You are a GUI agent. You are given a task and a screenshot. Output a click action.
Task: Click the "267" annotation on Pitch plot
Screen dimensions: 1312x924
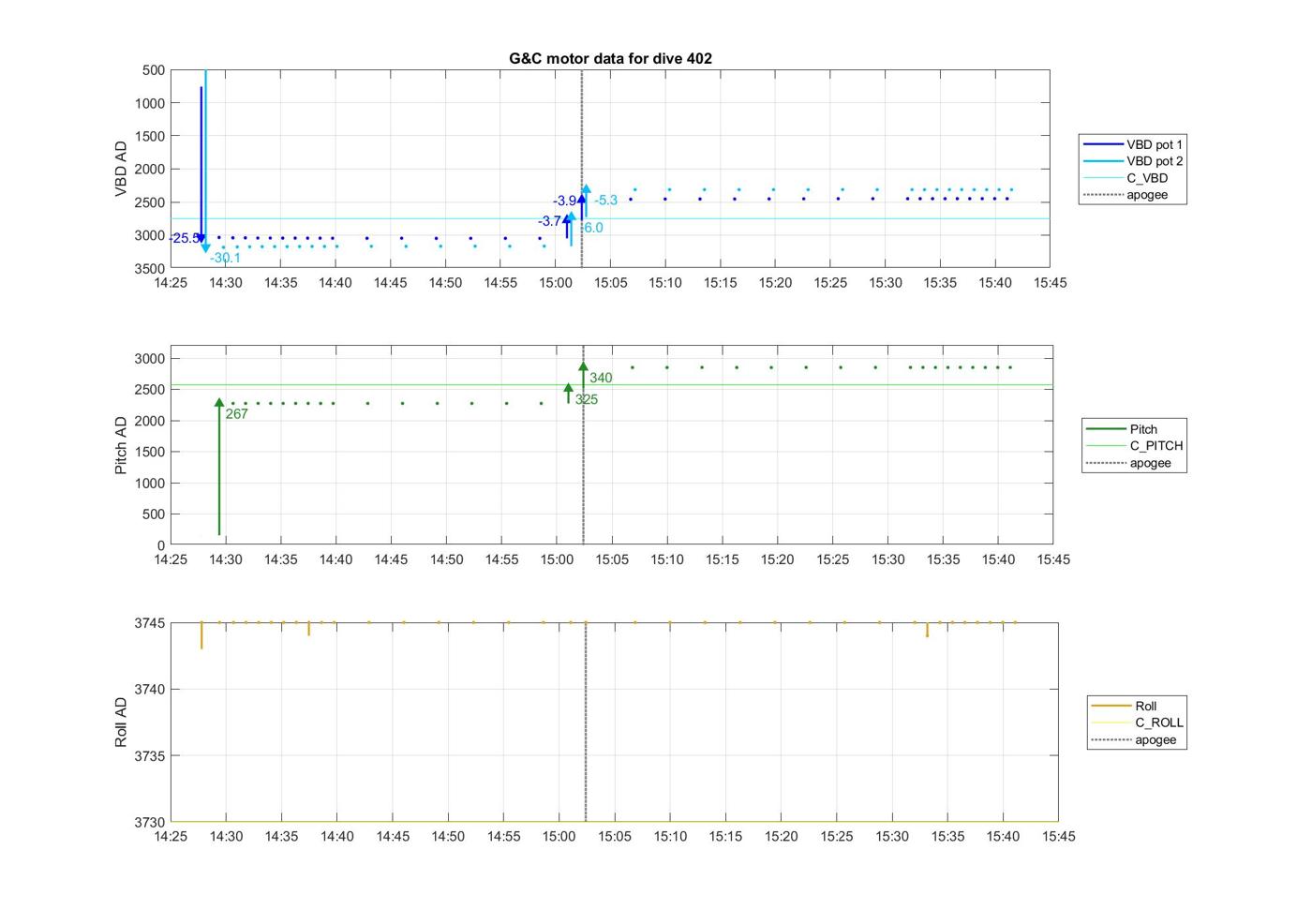[x=237, y=414]
